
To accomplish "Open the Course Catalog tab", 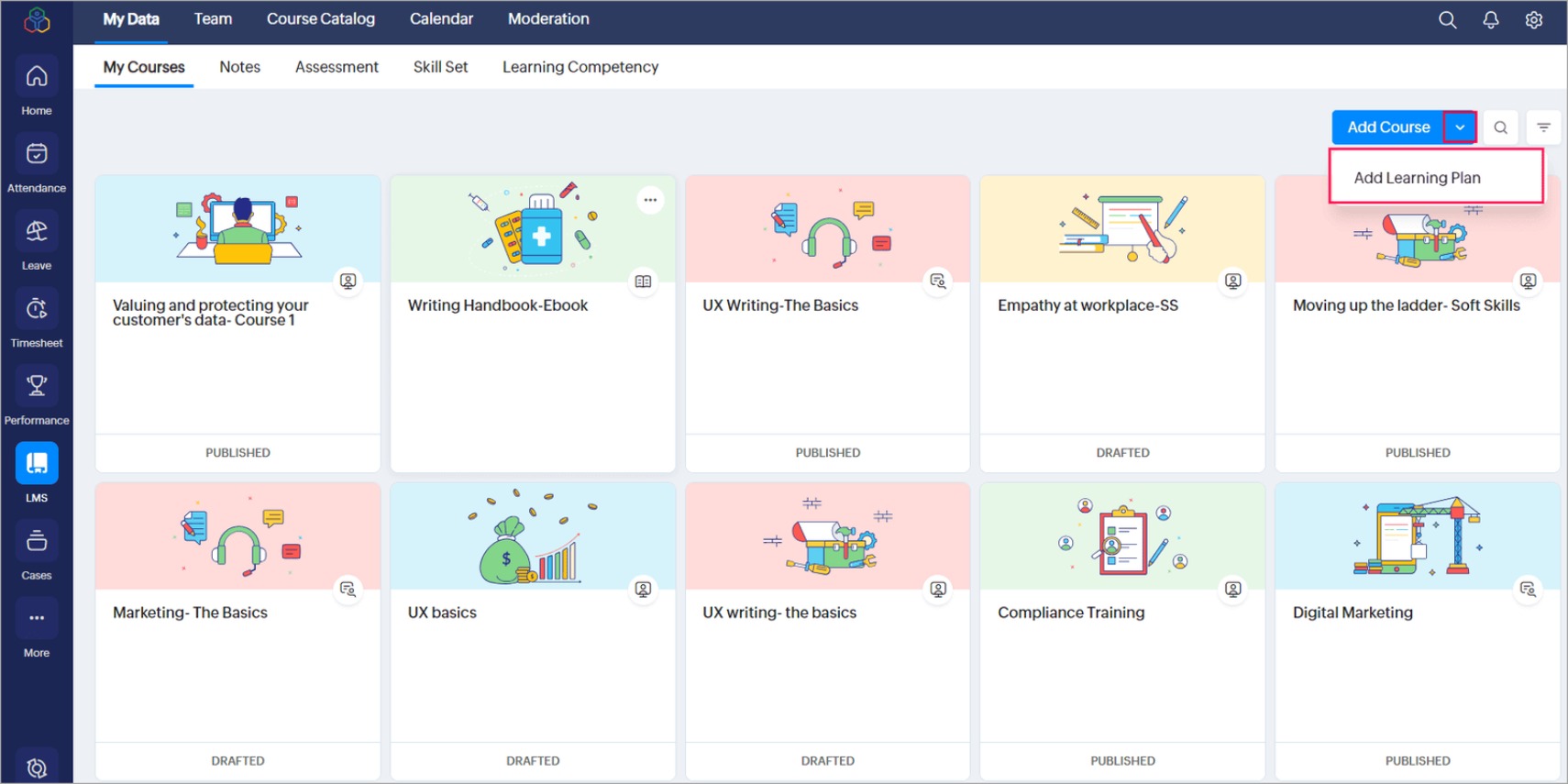I will (321, 19).
